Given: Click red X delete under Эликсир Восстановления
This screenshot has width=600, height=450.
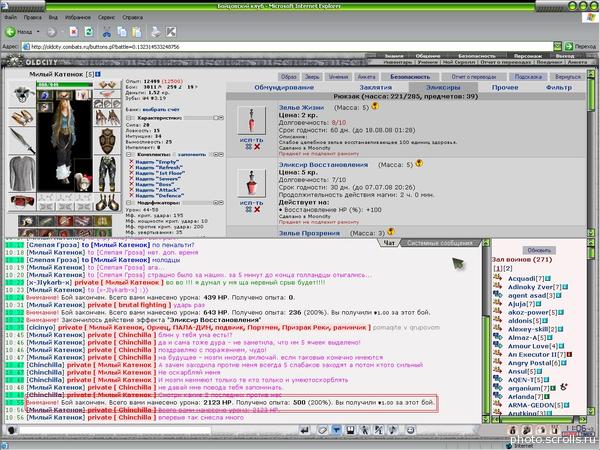Looking at the screenshot, I should click(257, 209).
